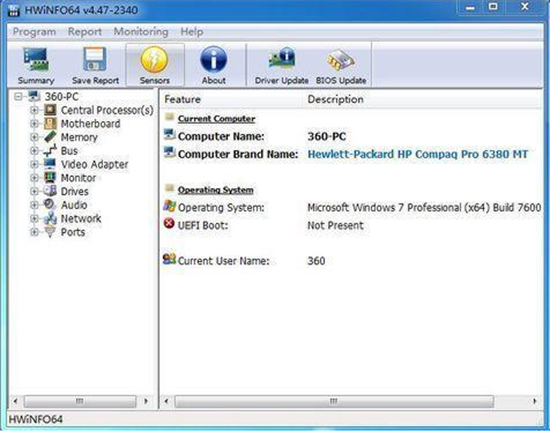Screen dimensions: 550x432
Task: Open the Help menu
Action: pos(192,32)
